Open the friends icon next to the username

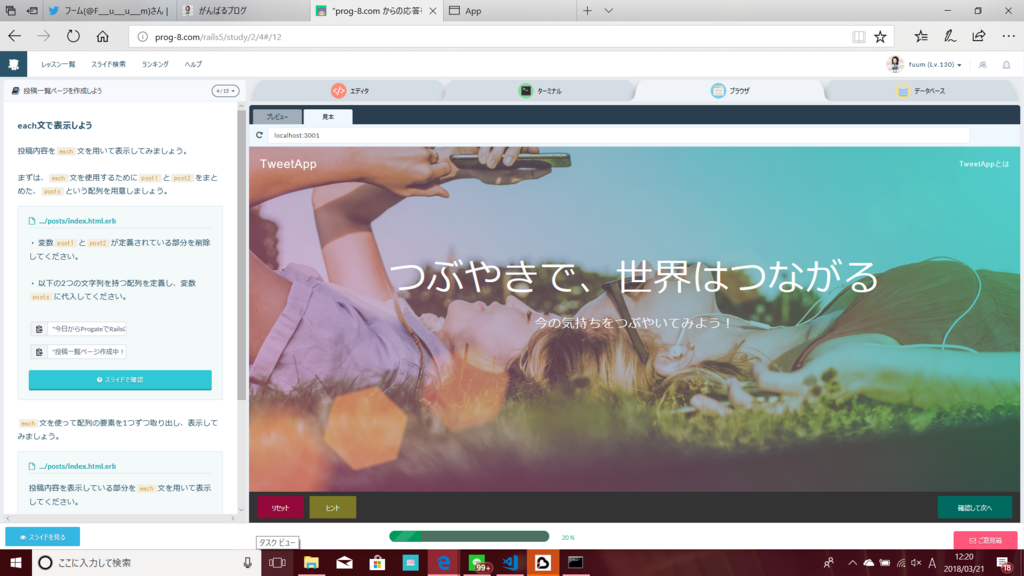tap(983, 65)
